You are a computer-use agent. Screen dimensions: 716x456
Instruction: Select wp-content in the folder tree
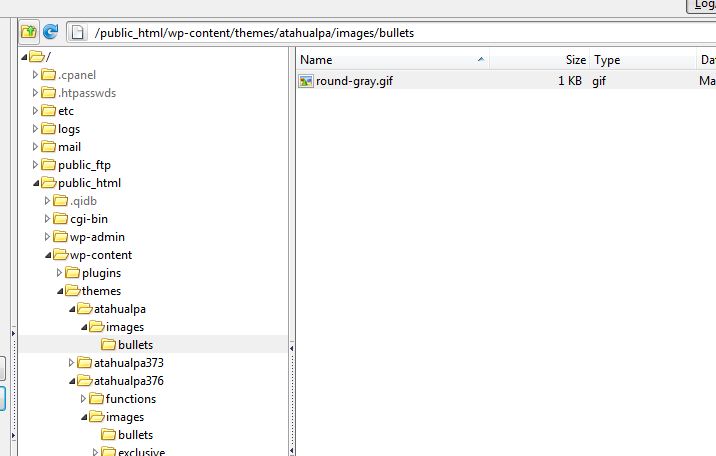coord(101,255)
